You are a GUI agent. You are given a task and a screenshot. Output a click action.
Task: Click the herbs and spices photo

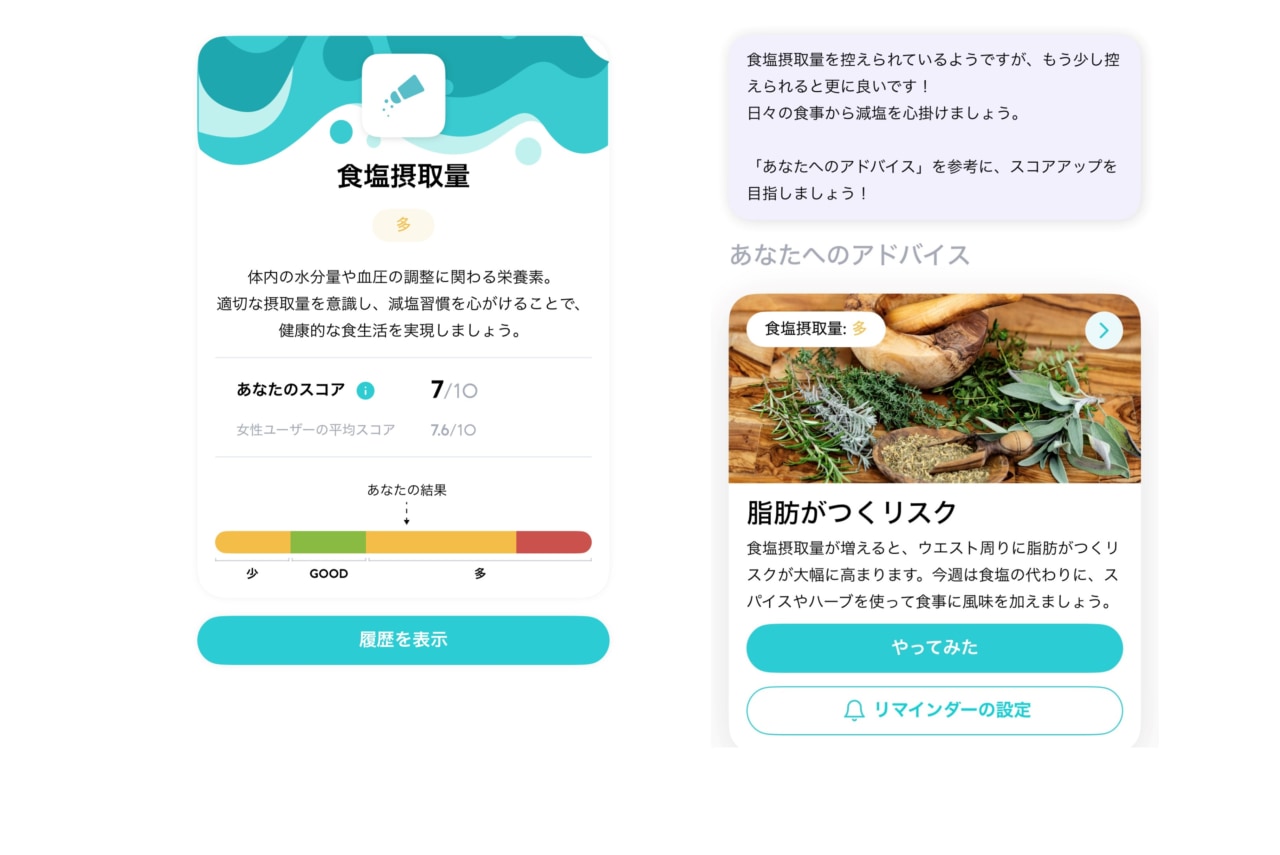tap(934, 388)
